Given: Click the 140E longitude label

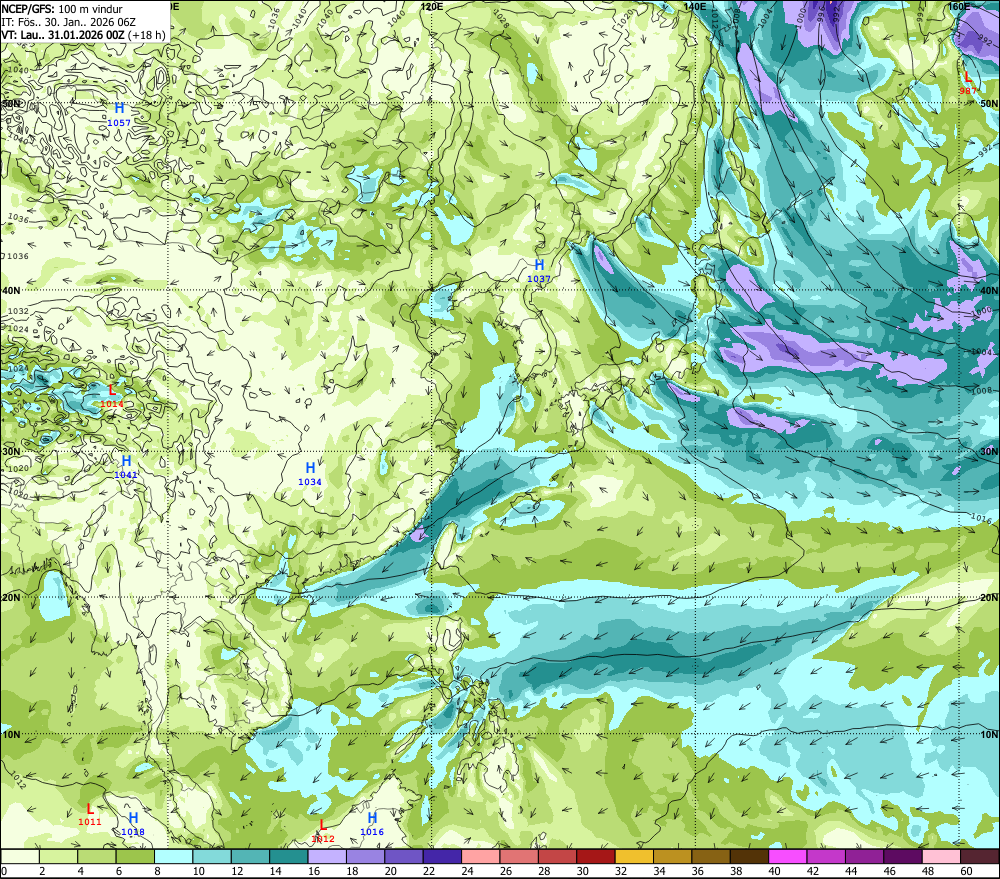Looking at the screenshot, I should point(695,6).
